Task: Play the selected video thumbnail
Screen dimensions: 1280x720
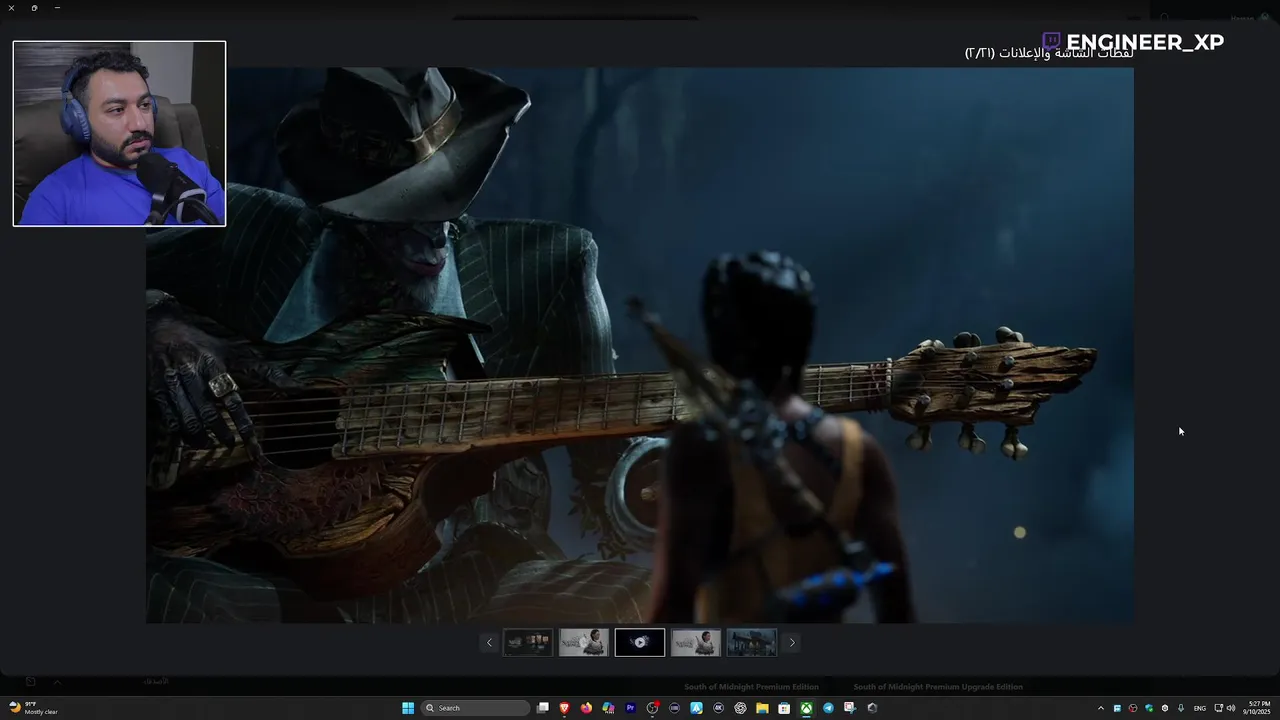Action: (x=640, y=642)
